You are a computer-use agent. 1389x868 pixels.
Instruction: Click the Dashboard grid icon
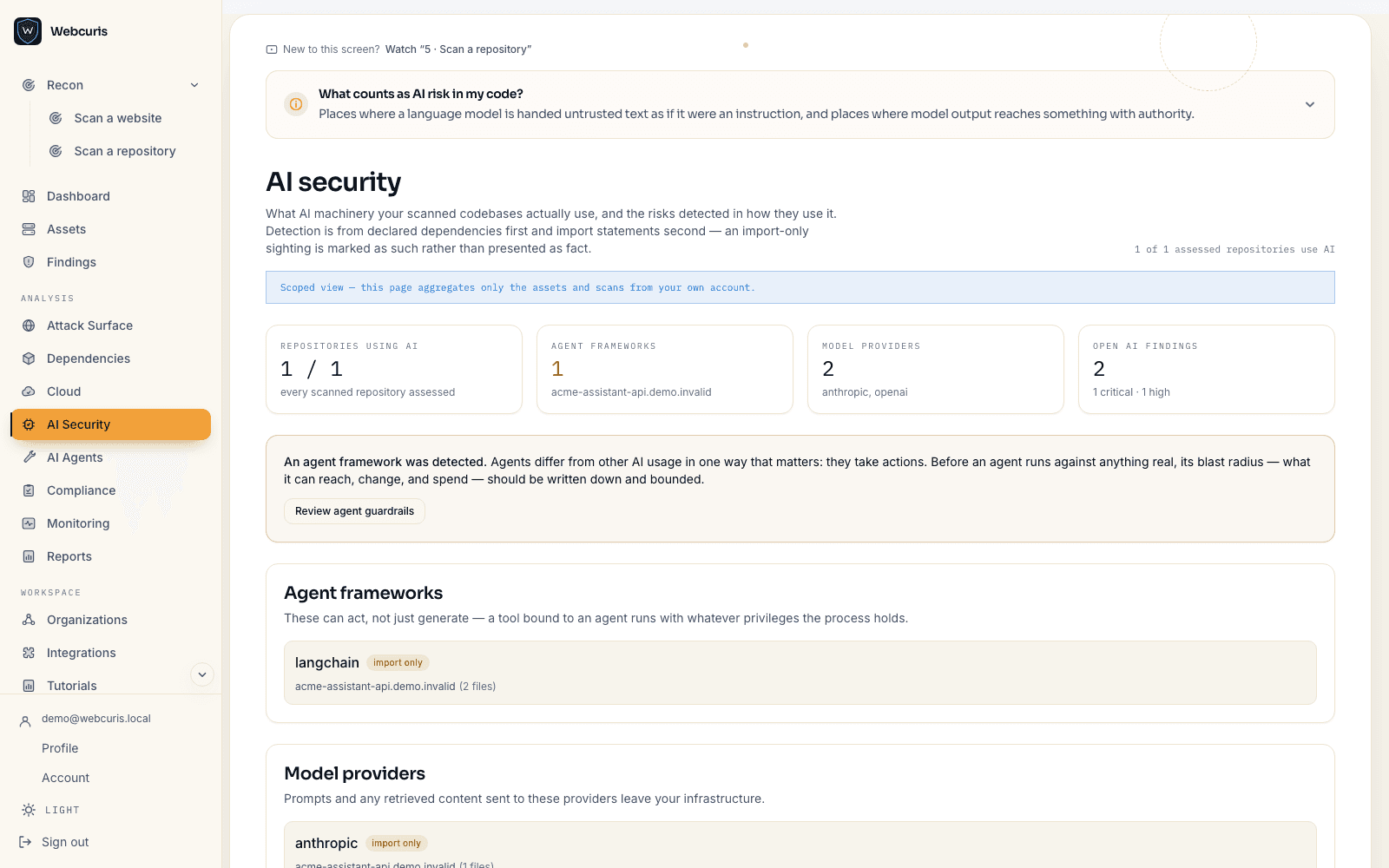pos(29,196)
